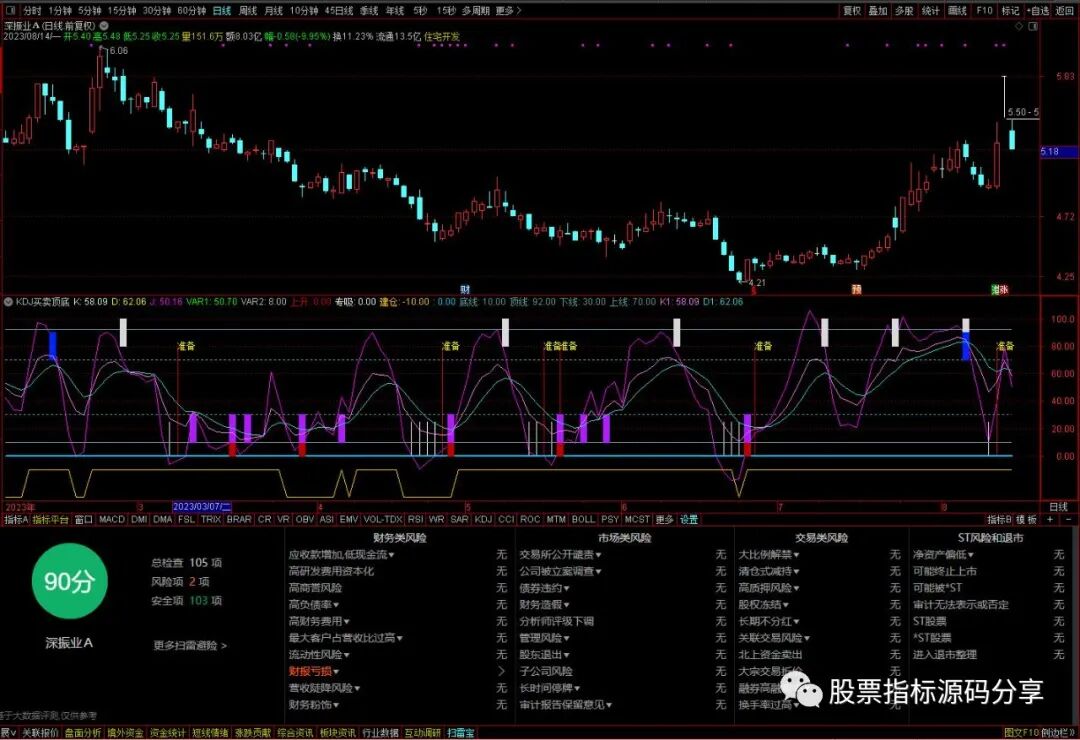Expand 净资产偏低 risk item
Screen dimensions: 1080x740
[x=944, y=555]
